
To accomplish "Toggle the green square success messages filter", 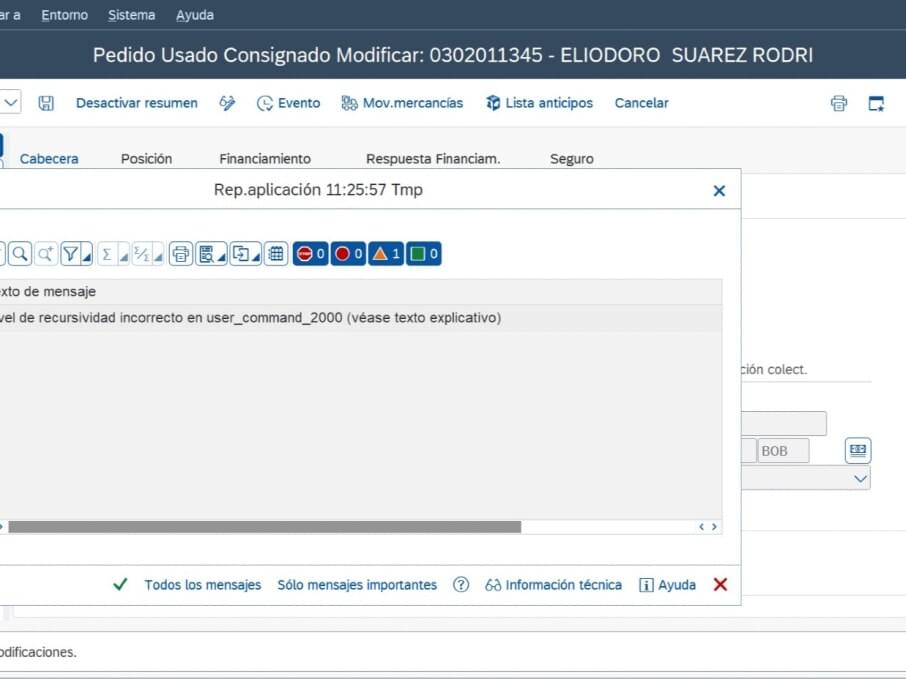I will click(x=424, y=254).
